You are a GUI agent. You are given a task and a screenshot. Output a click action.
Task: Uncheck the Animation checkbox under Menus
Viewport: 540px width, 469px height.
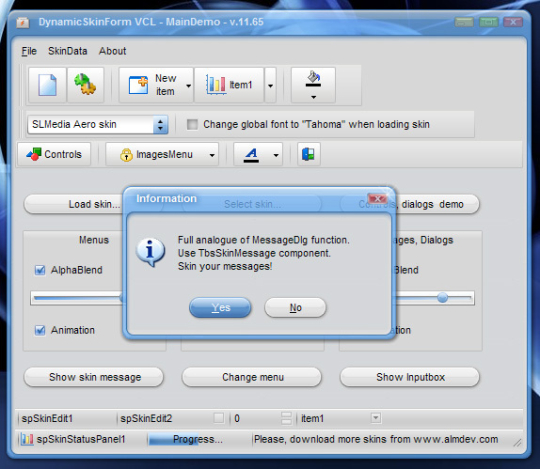pos(40,331)
